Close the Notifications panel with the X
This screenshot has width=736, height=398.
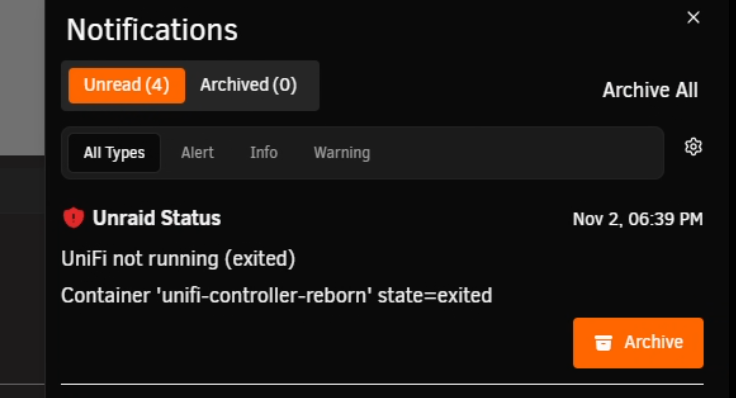pos(693,17)
